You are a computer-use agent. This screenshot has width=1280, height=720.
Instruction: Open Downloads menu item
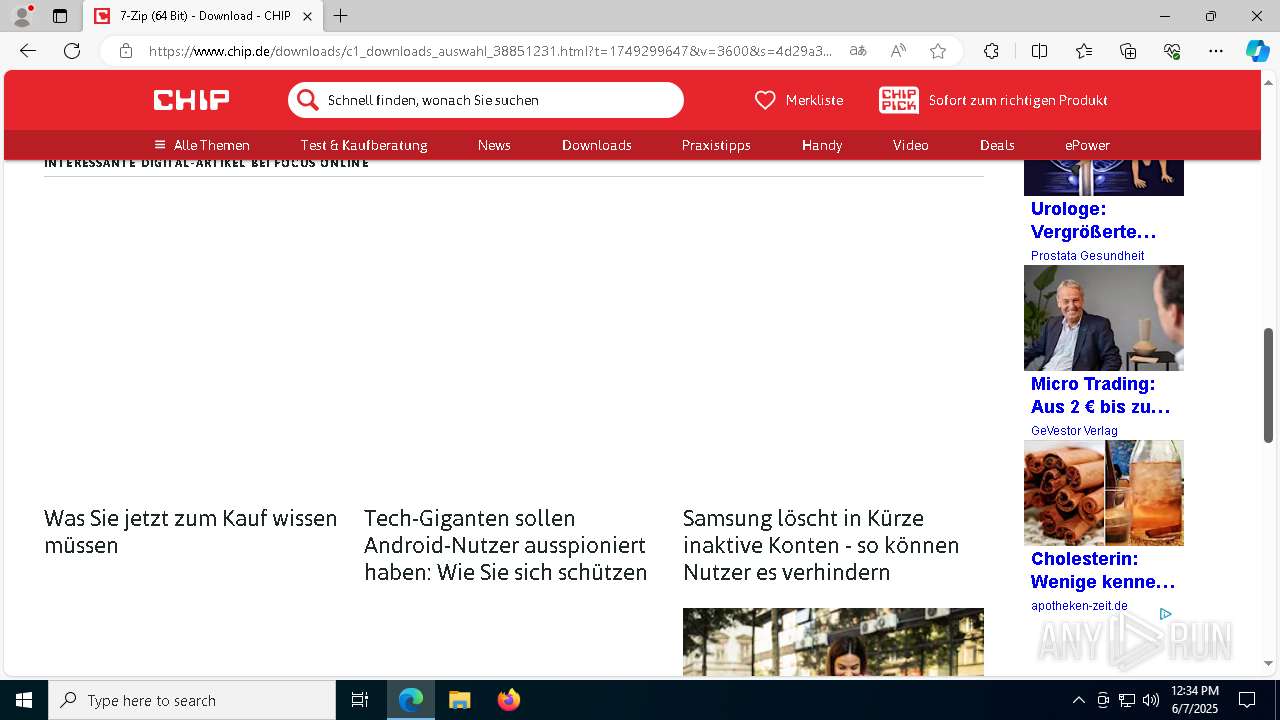click(x=597, y=145)
